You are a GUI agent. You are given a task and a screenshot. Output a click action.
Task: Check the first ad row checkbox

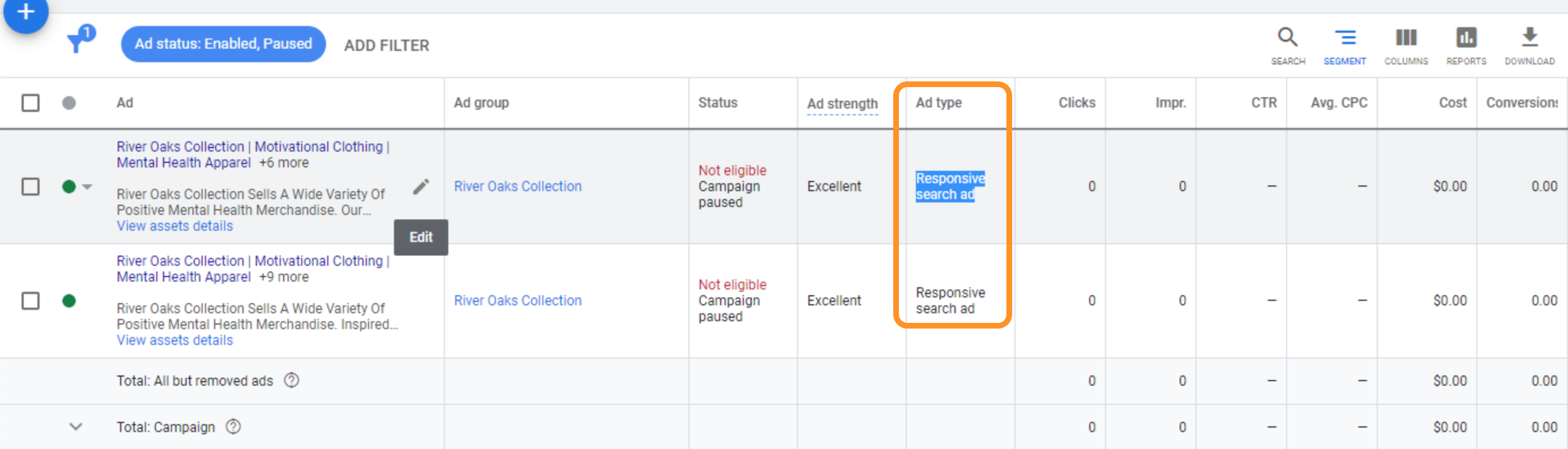(x=31, y=187)
